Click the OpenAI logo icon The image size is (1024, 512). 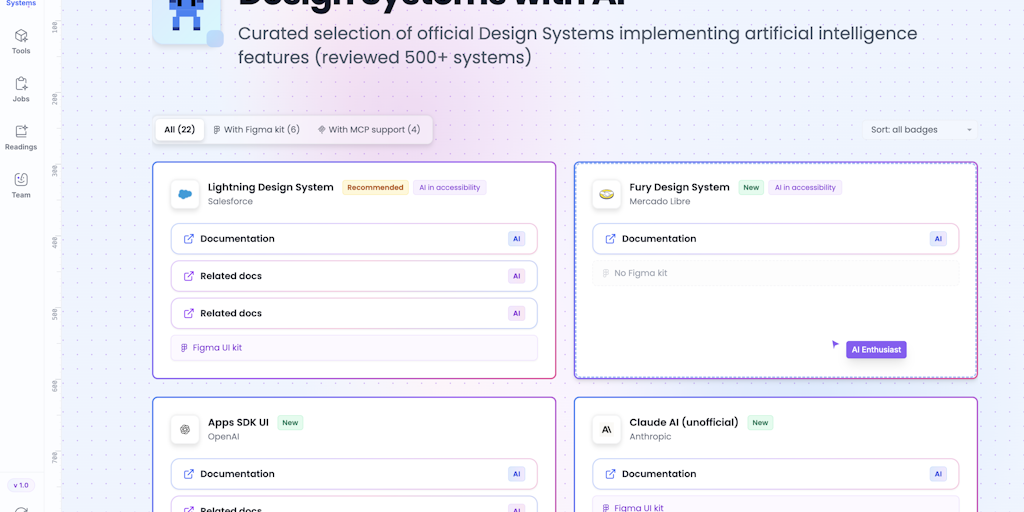[x=185, y=429]
